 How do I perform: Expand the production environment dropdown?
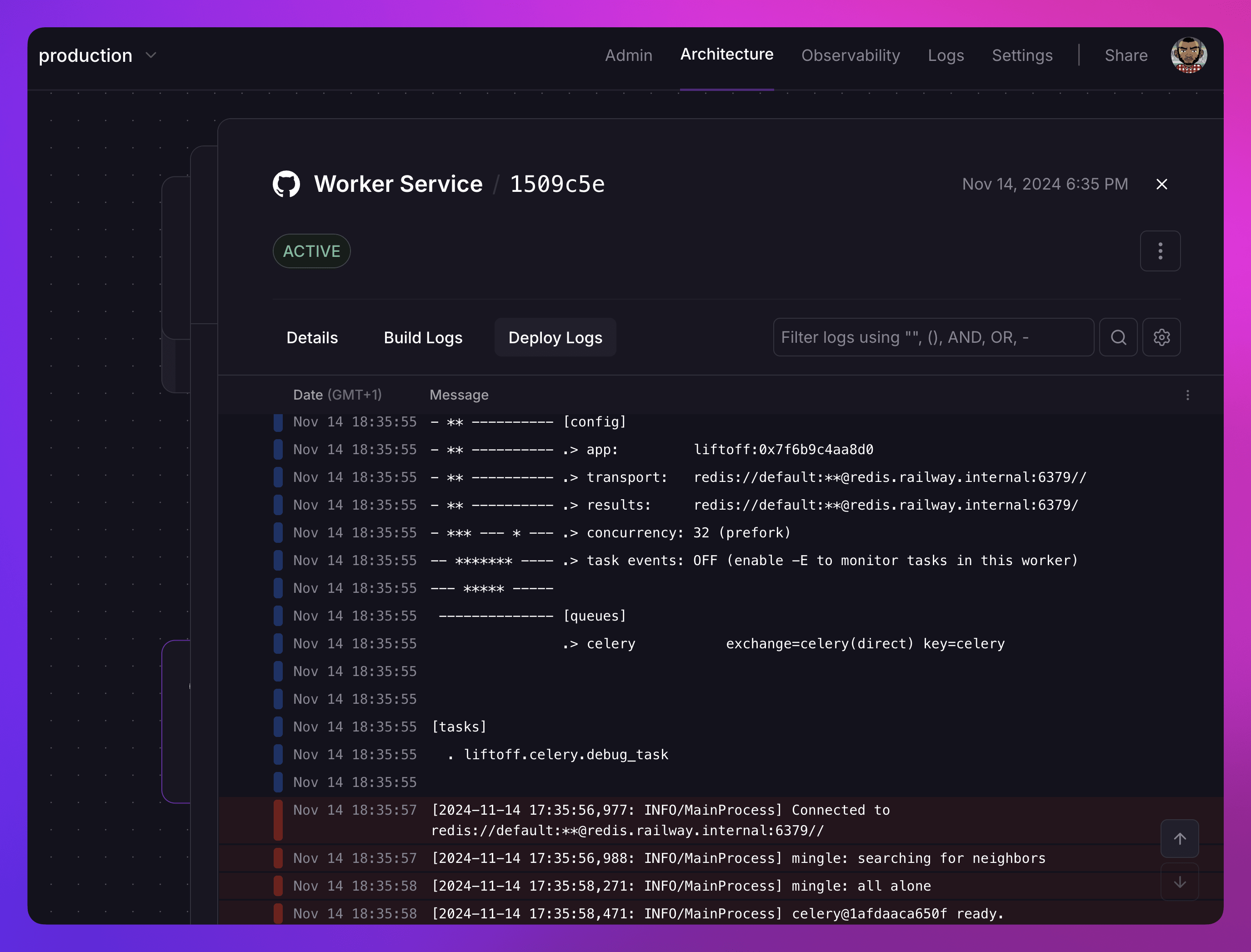click(85, 55)
